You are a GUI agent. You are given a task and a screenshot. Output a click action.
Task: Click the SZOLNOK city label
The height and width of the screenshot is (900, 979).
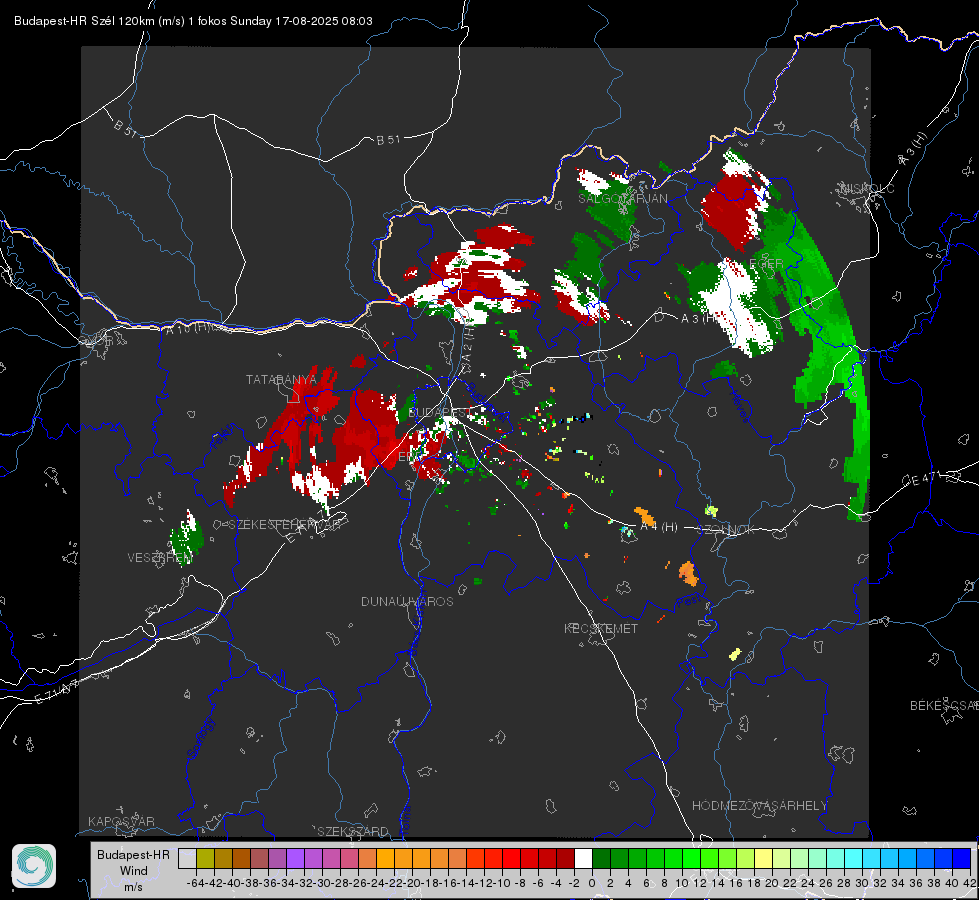tap(727, 530)
